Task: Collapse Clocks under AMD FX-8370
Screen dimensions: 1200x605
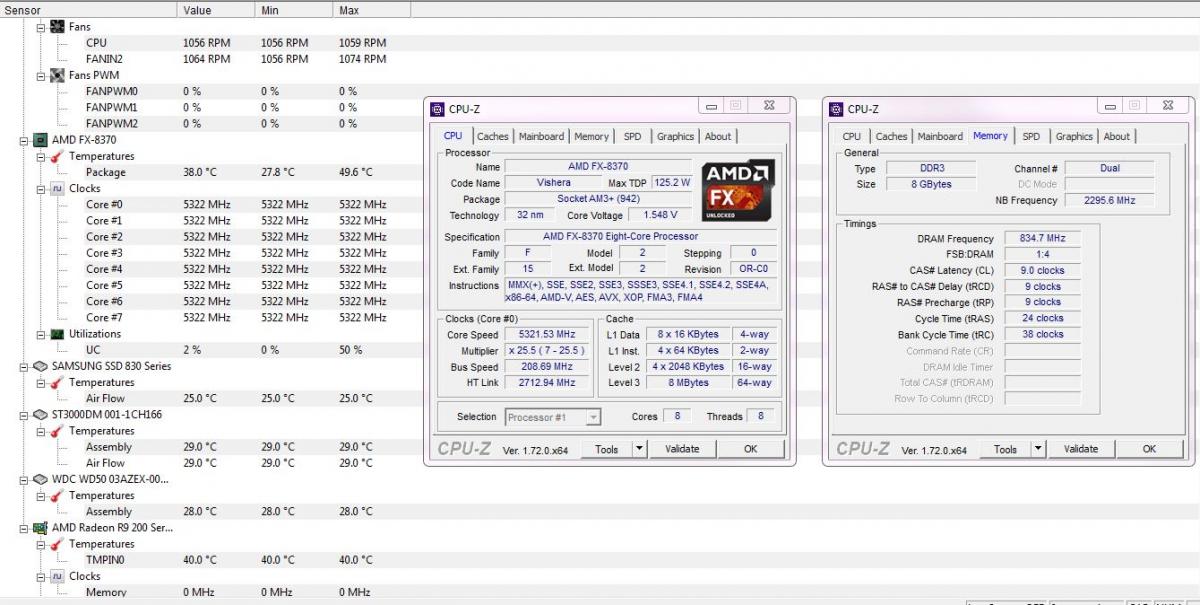Action: (x=41, y=188)
